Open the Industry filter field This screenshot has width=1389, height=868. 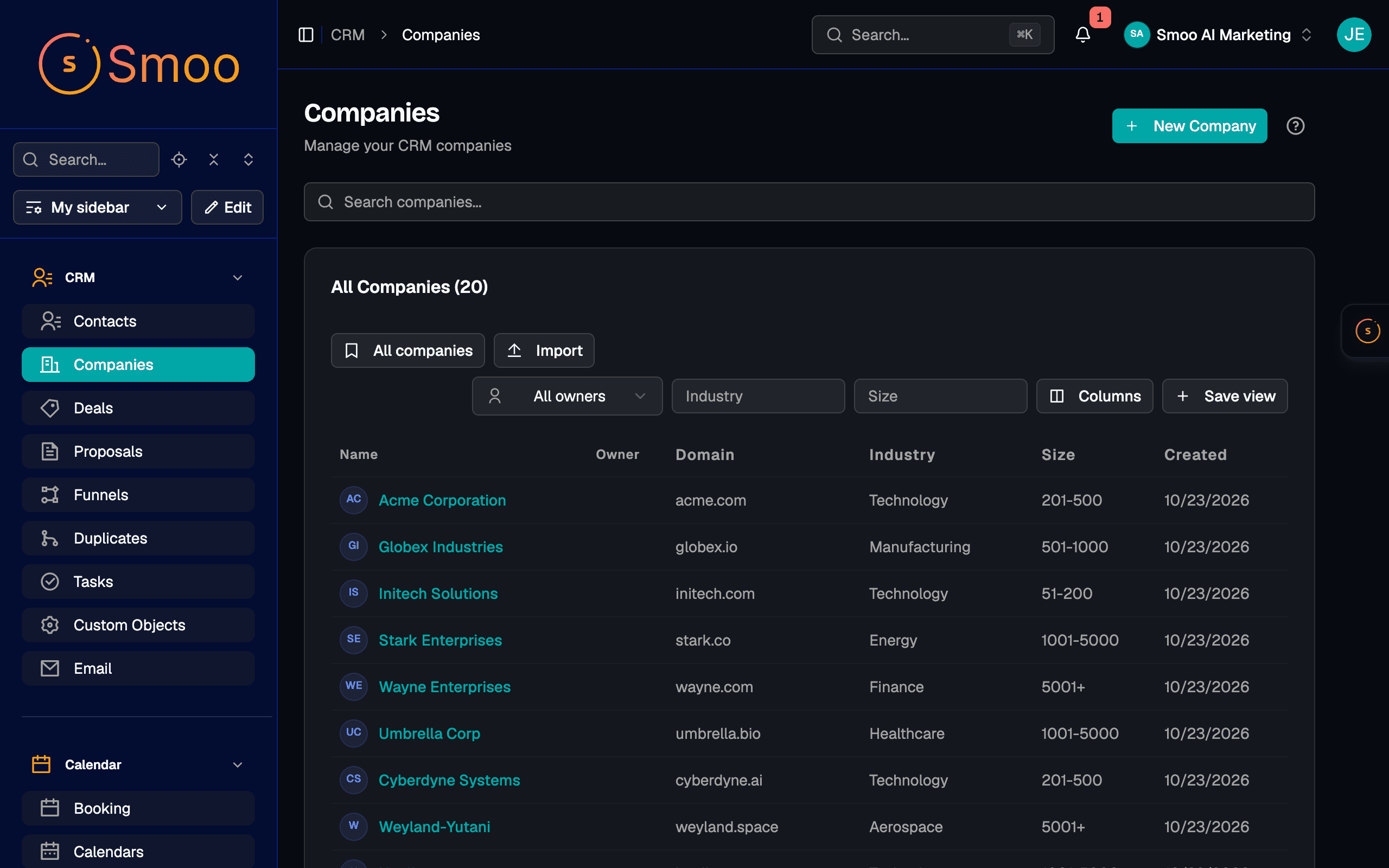pyautogui.click(x=757, y=396)
